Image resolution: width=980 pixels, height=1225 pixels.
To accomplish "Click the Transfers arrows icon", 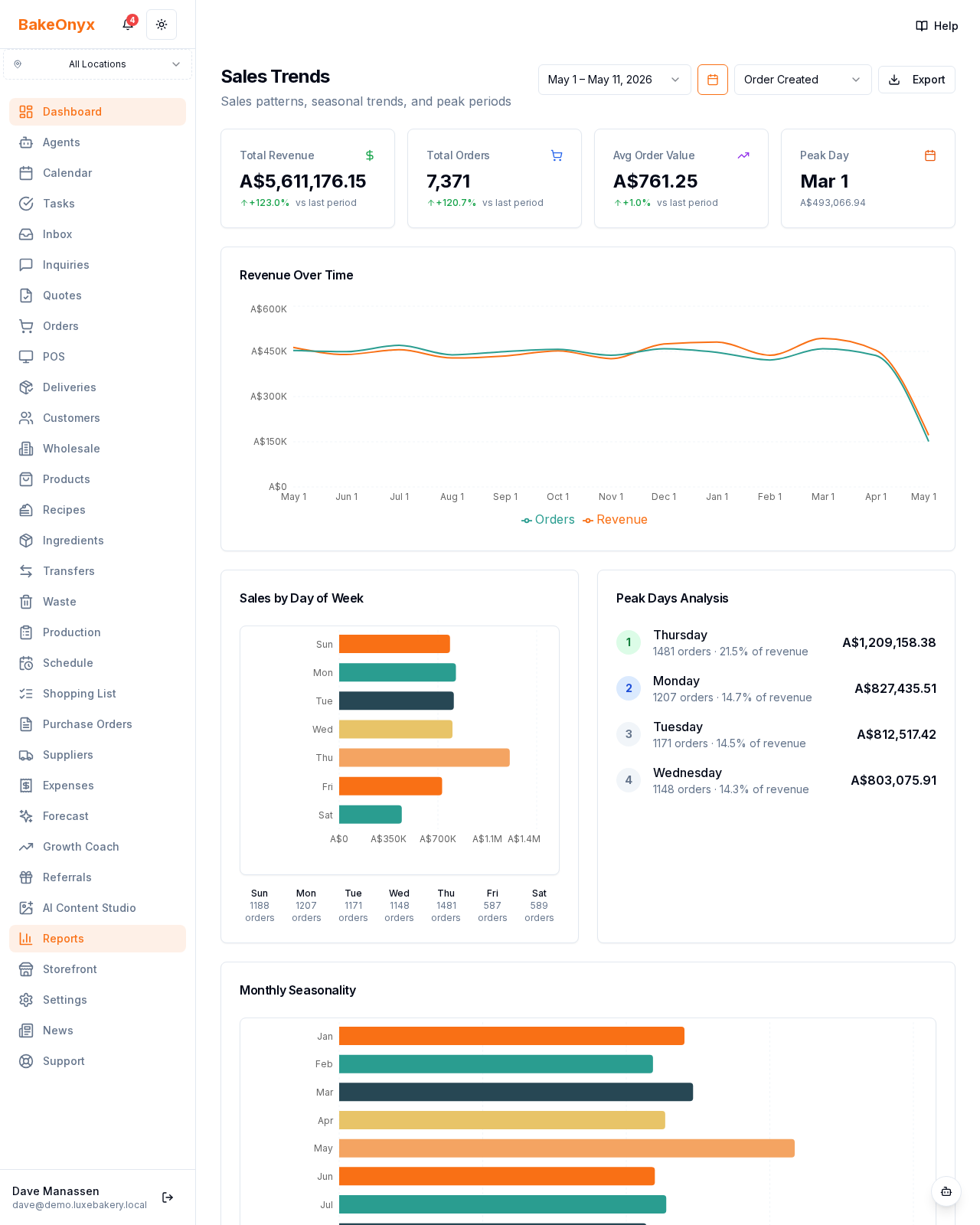I will pyautogui.click(x=26, y=571).
